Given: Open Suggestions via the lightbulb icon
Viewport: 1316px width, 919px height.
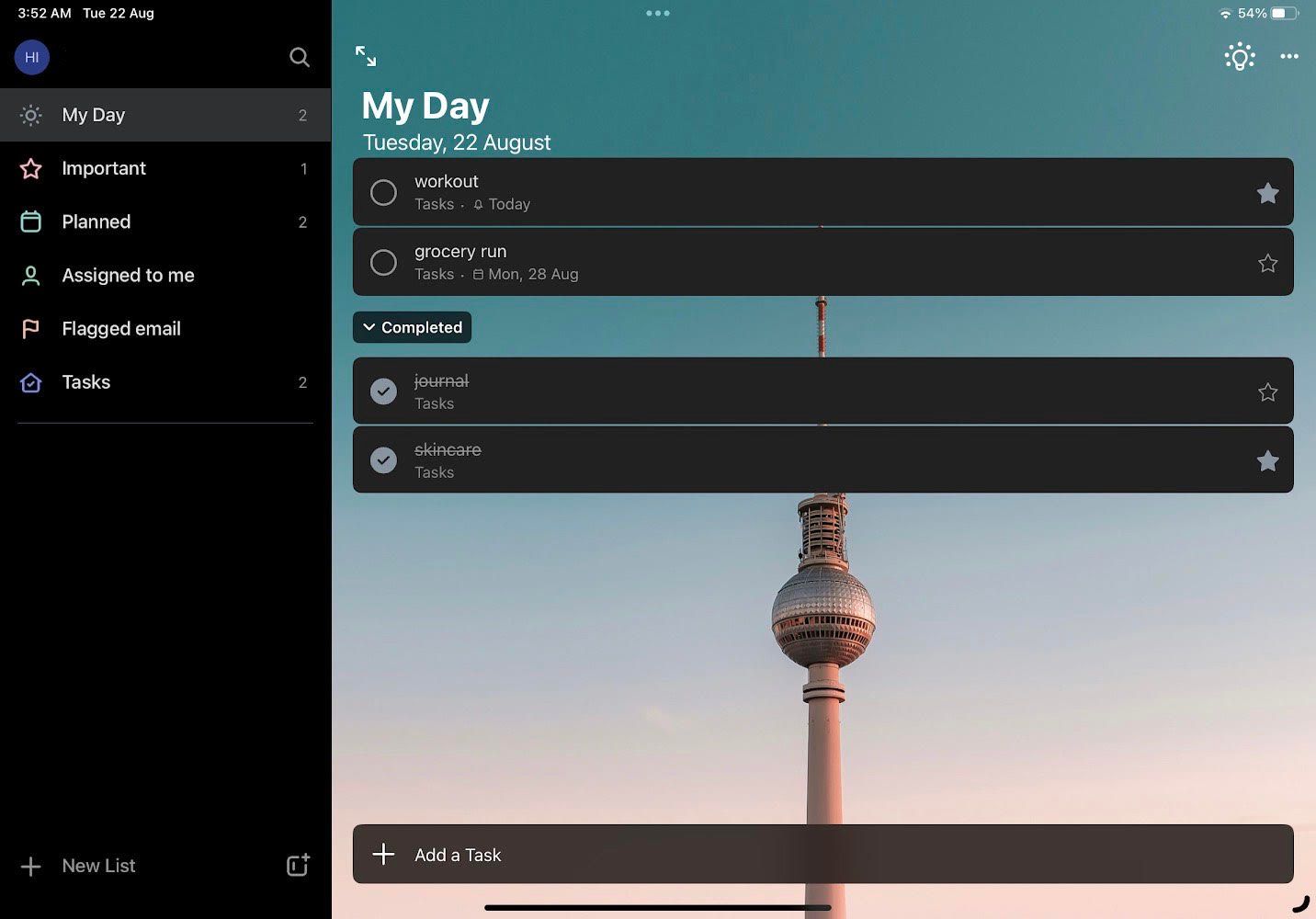Looking at the screenshot, I should (1240, 56).
